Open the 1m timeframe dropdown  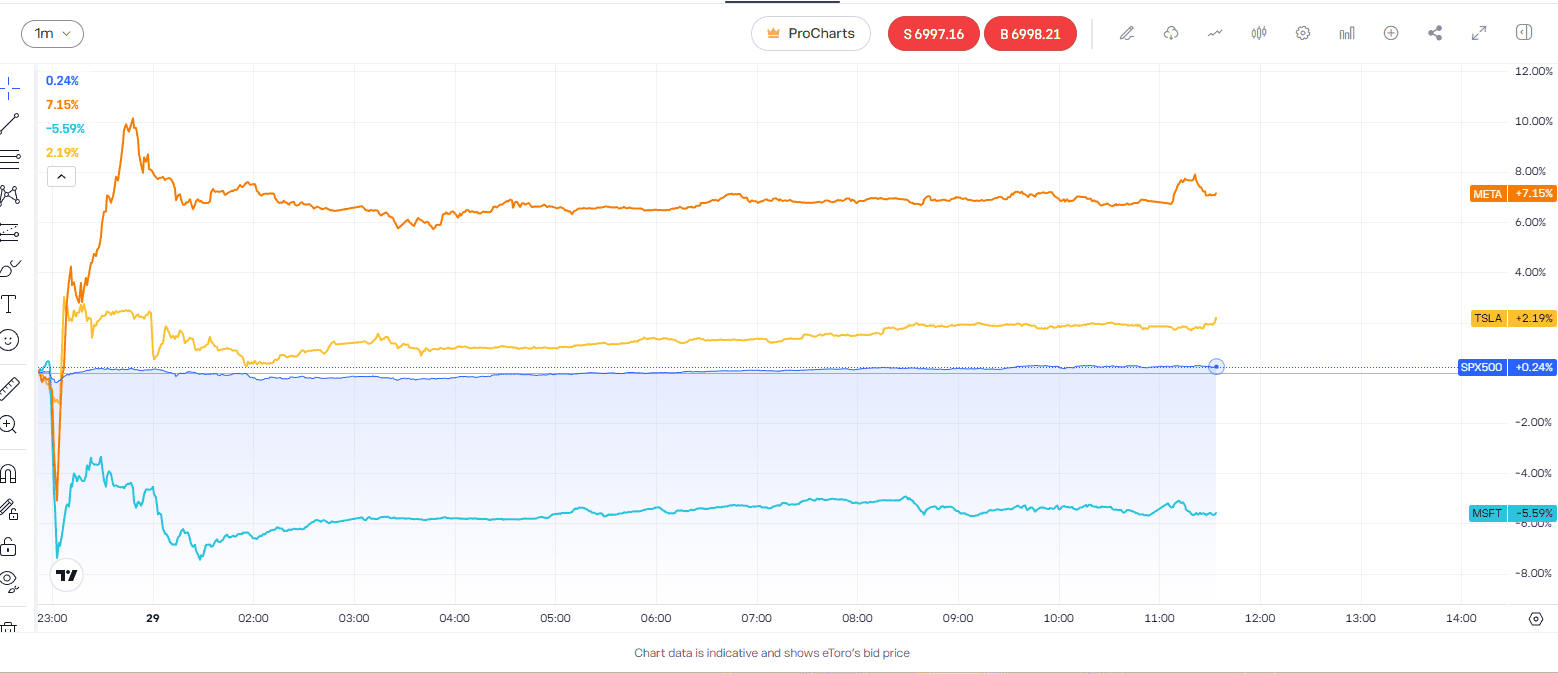52,33
